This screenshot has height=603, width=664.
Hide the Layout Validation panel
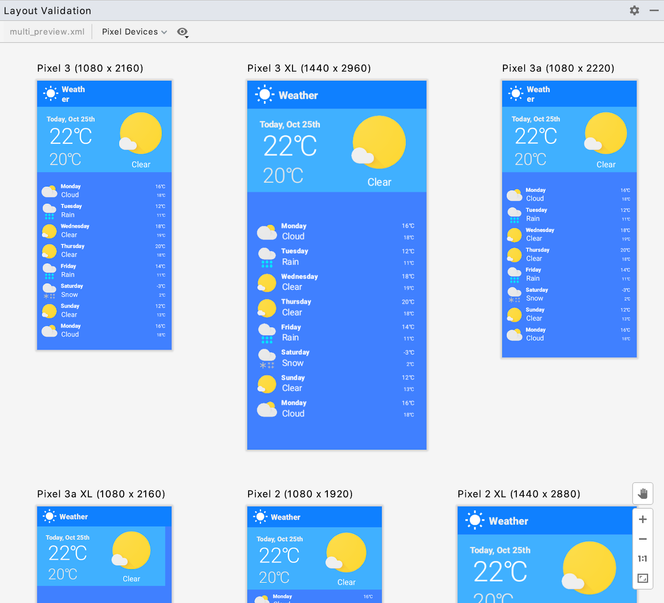654,10
